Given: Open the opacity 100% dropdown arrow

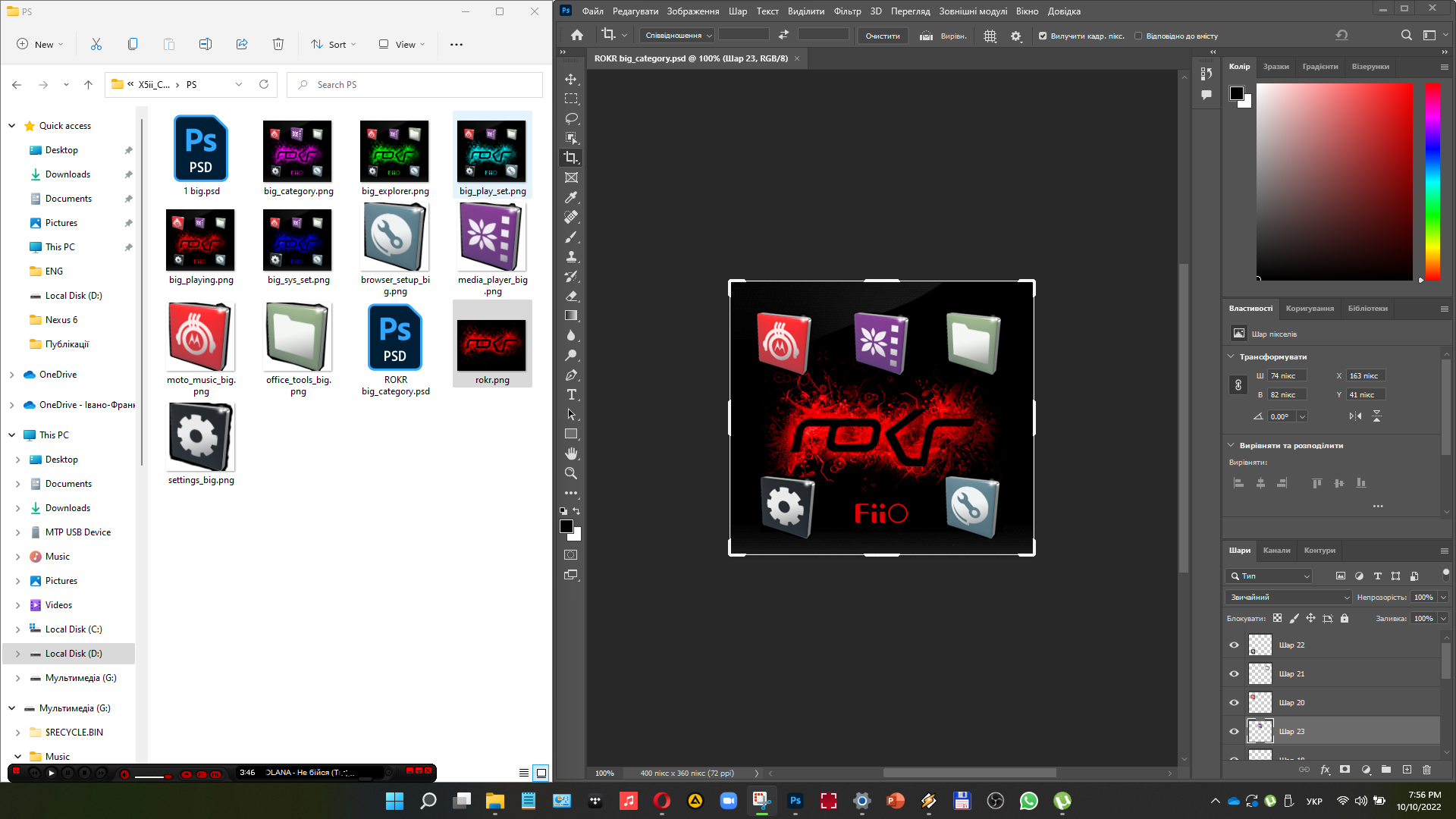Looking at the screenshot, I should (1444, 598).
